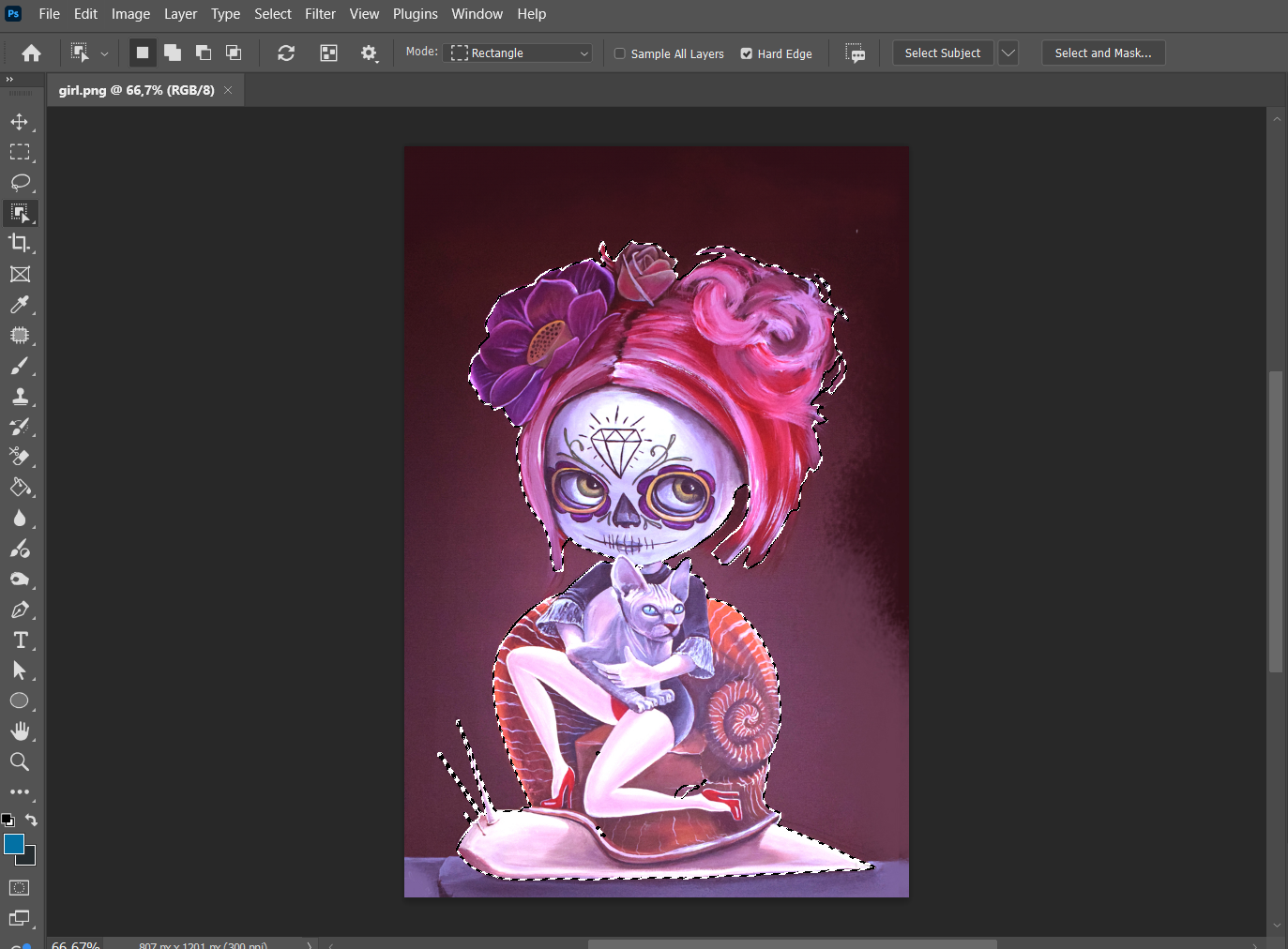Viewport: 1288px width, 949px height.
Task: Open the tool preset picker arrow
Action: click(x=104, y=53)
